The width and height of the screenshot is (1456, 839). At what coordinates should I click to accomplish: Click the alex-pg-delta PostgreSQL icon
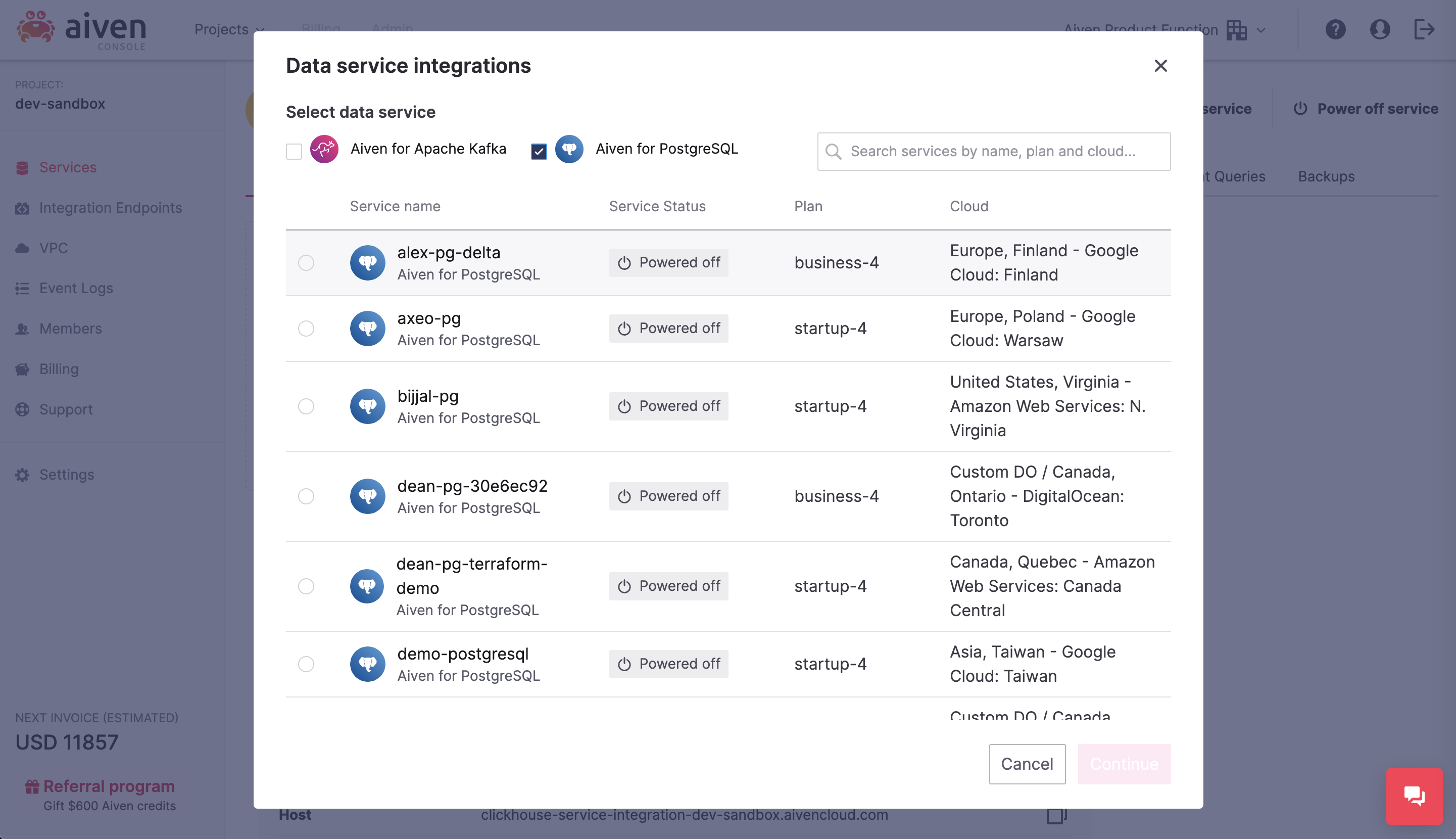pyautogui.click(x=367, y=263)
